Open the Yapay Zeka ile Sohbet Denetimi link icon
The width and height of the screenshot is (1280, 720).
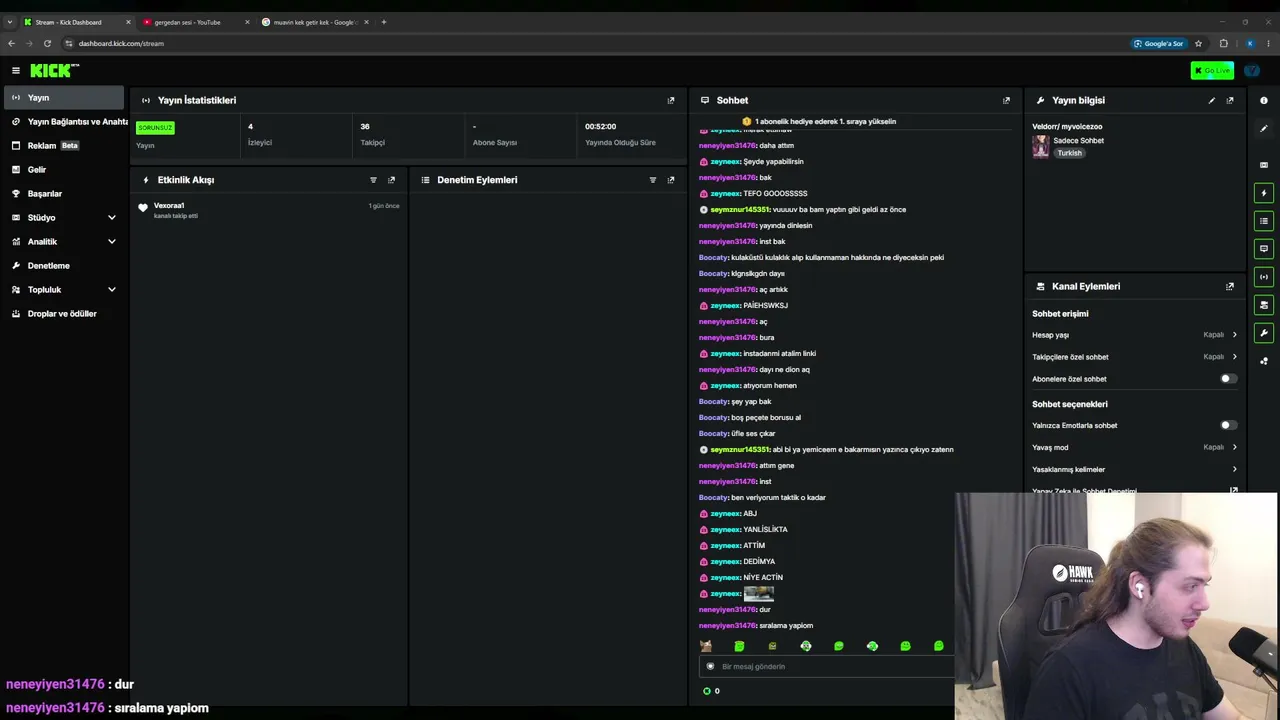pyautogui.click(x=1234, y=491)
